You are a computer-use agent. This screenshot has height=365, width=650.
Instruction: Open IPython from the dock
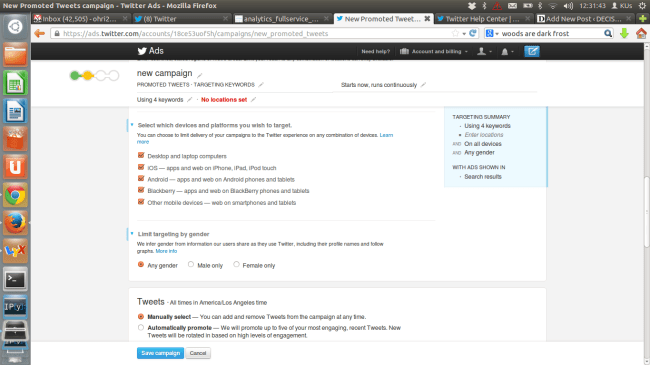tap(15, 307)
